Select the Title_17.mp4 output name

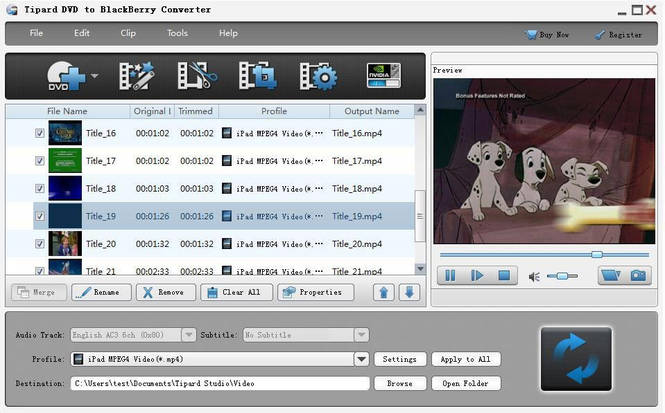click(x=357, y=161)
